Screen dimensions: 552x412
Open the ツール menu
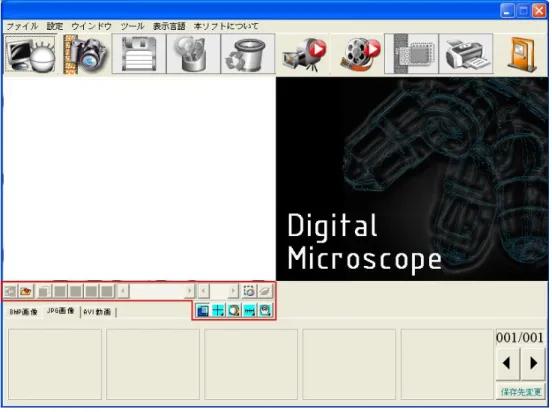click(x=132, y=26)
